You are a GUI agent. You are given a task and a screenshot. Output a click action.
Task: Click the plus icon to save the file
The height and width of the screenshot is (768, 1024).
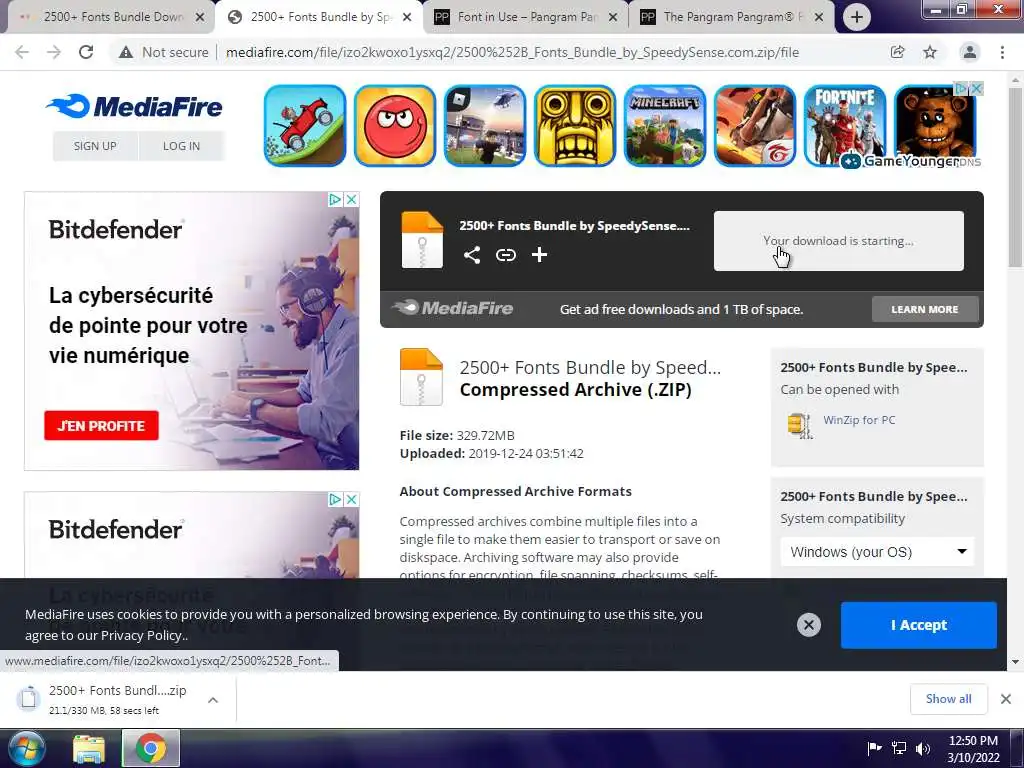point(539,255)
